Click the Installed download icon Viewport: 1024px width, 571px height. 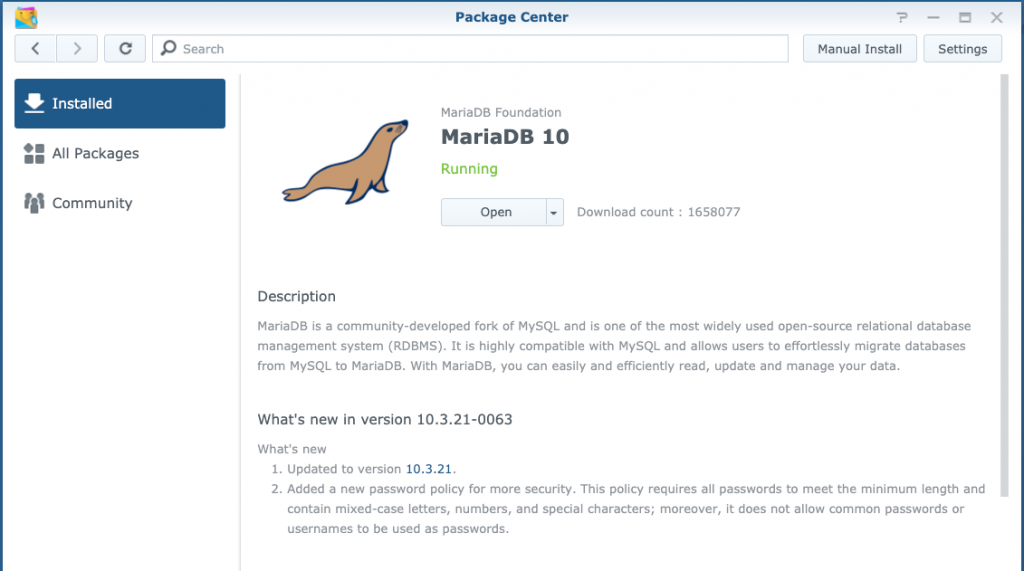34,103
